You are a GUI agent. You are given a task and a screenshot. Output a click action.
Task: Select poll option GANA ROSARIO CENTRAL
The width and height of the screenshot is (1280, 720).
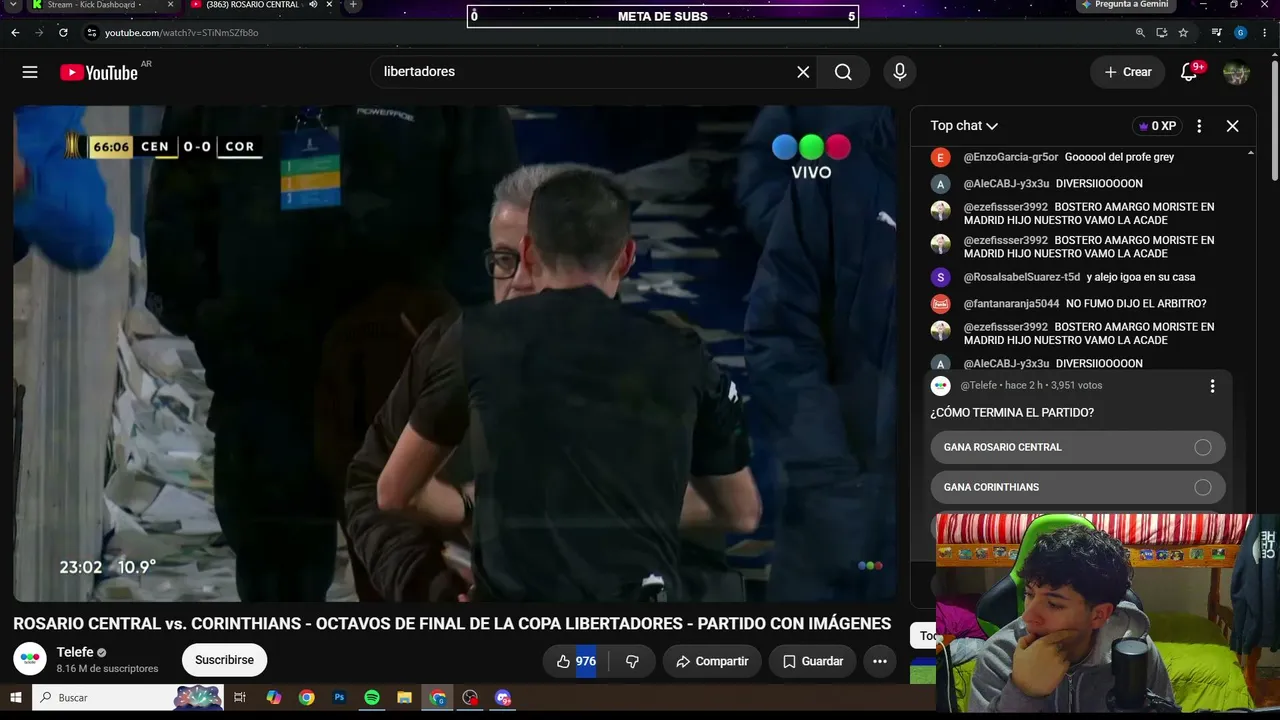(x=1078, y=447)
